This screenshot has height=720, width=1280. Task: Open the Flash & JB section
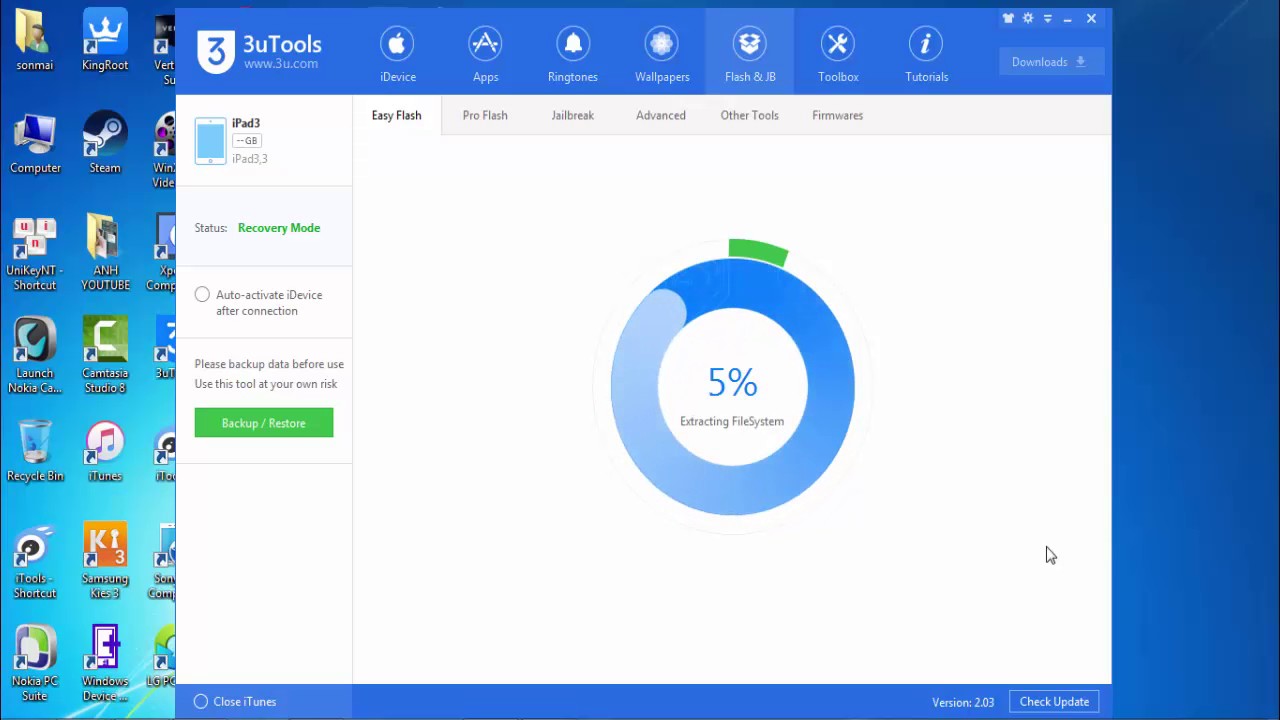point(750,54)
